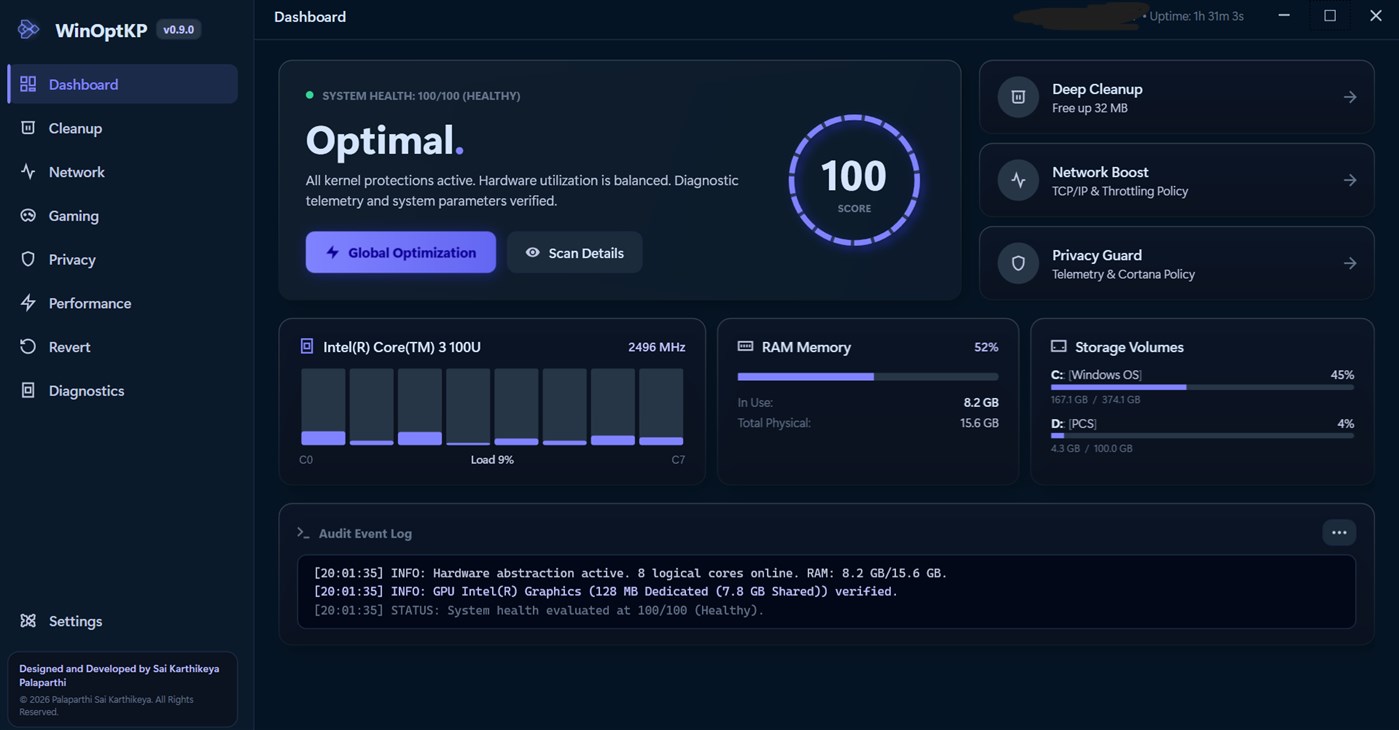This screenshot has height=730, width=1399.
Task: Open Privacy Guard via its arrow
Action: [1350, 263]
